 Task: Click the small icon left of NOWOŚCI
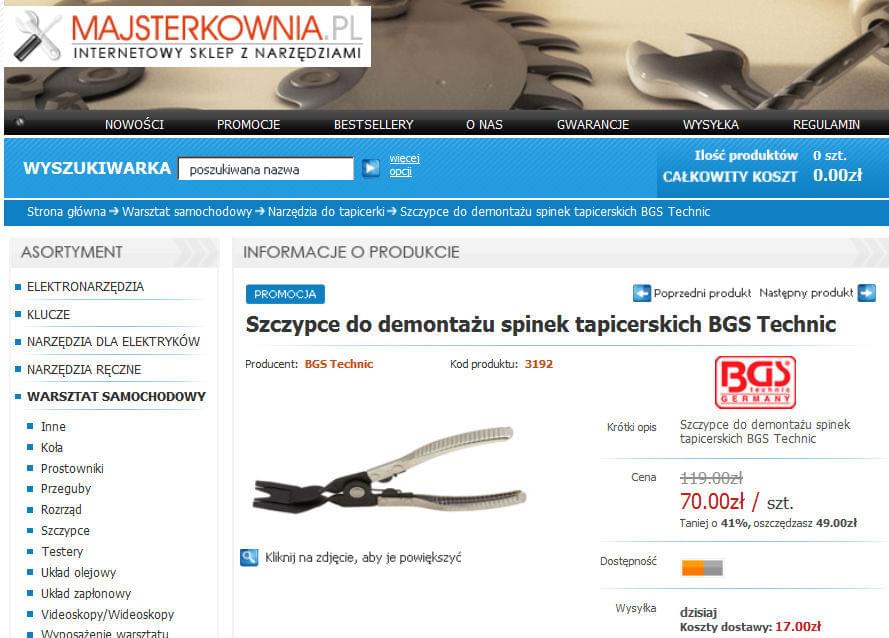pos(20,122)
